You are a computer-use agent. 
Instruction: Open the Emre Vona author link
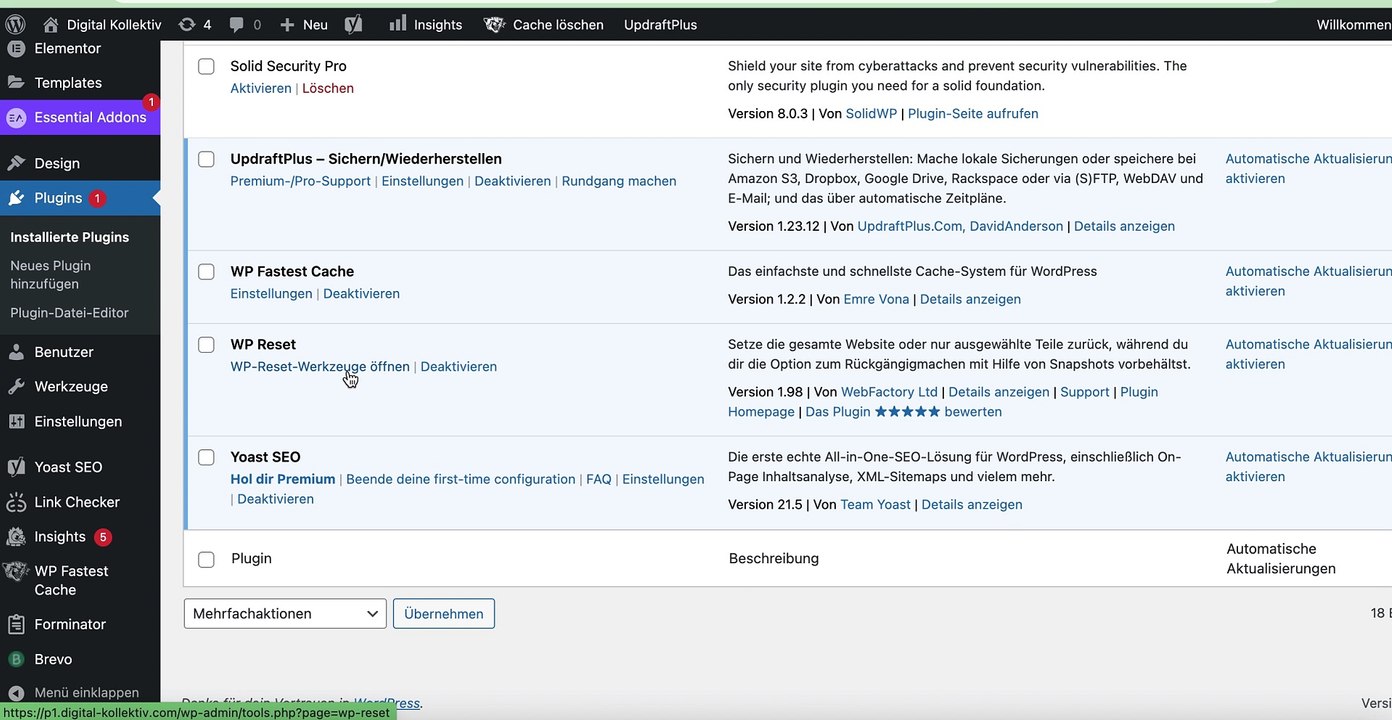(877, 299)
